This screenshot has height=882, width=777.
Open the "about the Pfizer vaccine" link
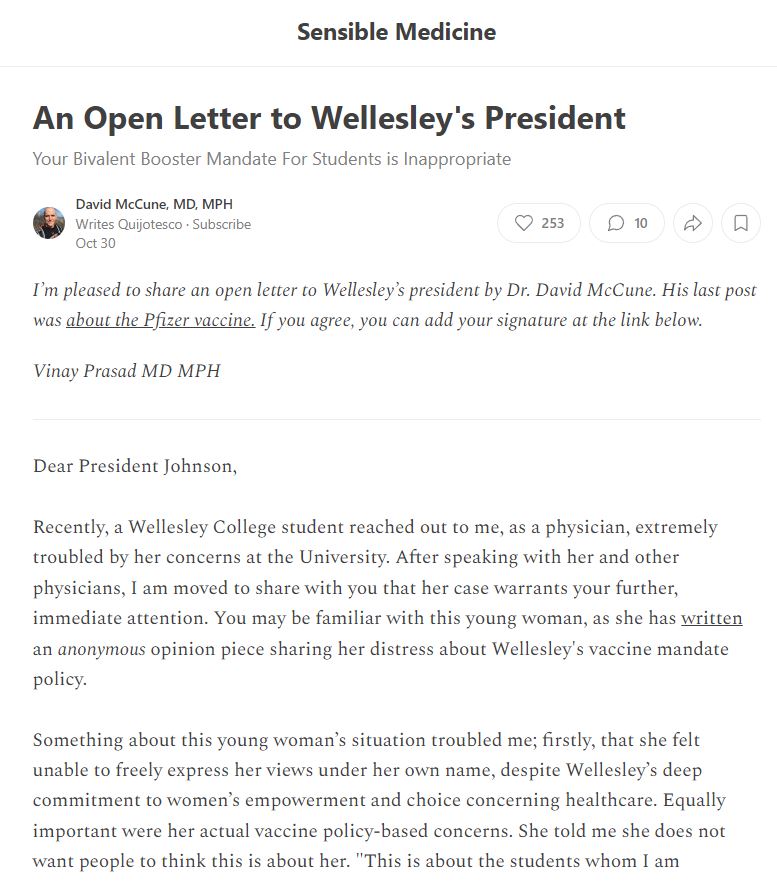click(x=160, y=321)
